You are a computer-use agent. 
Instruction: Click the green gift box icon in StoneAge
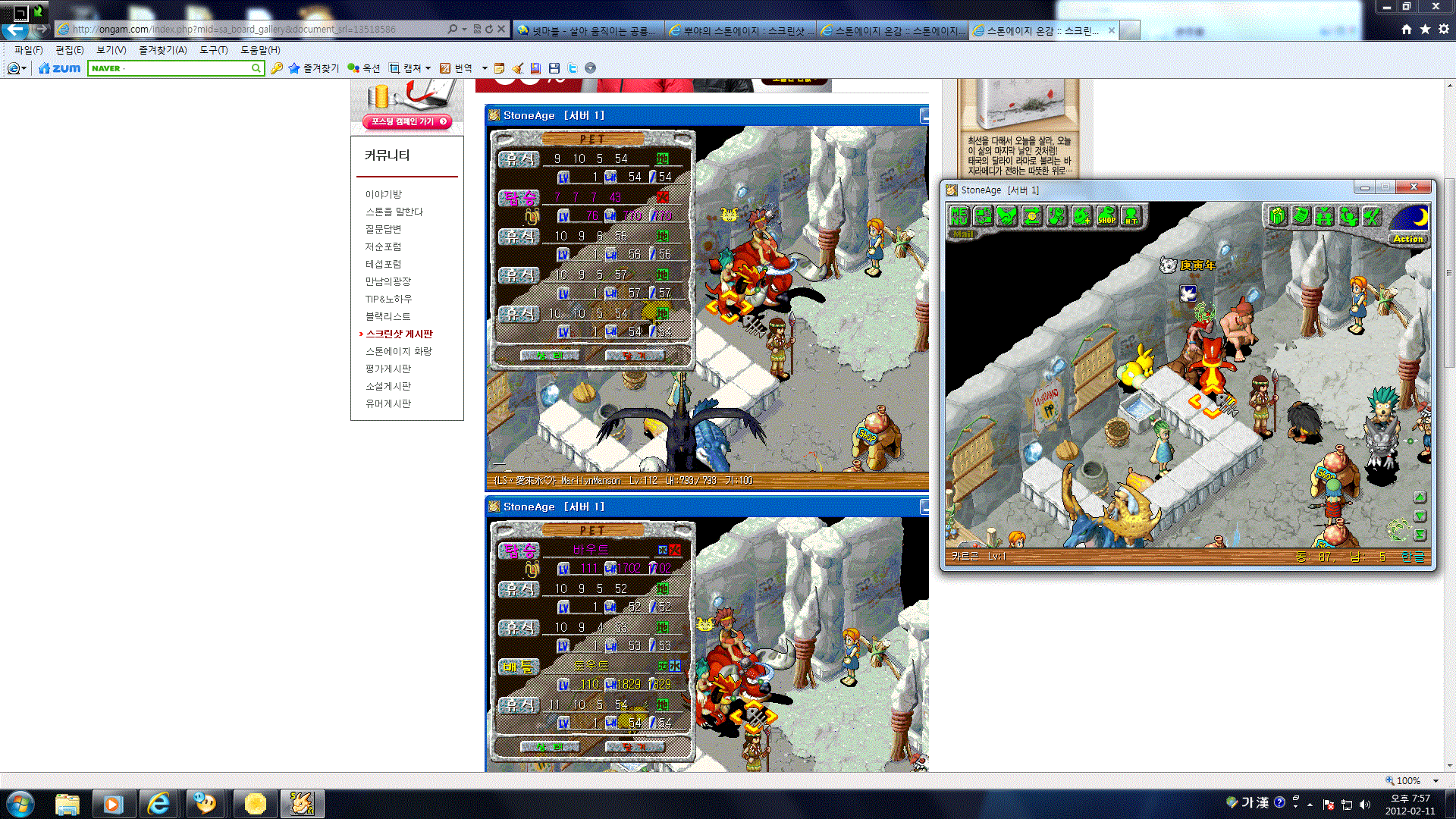1279,217
